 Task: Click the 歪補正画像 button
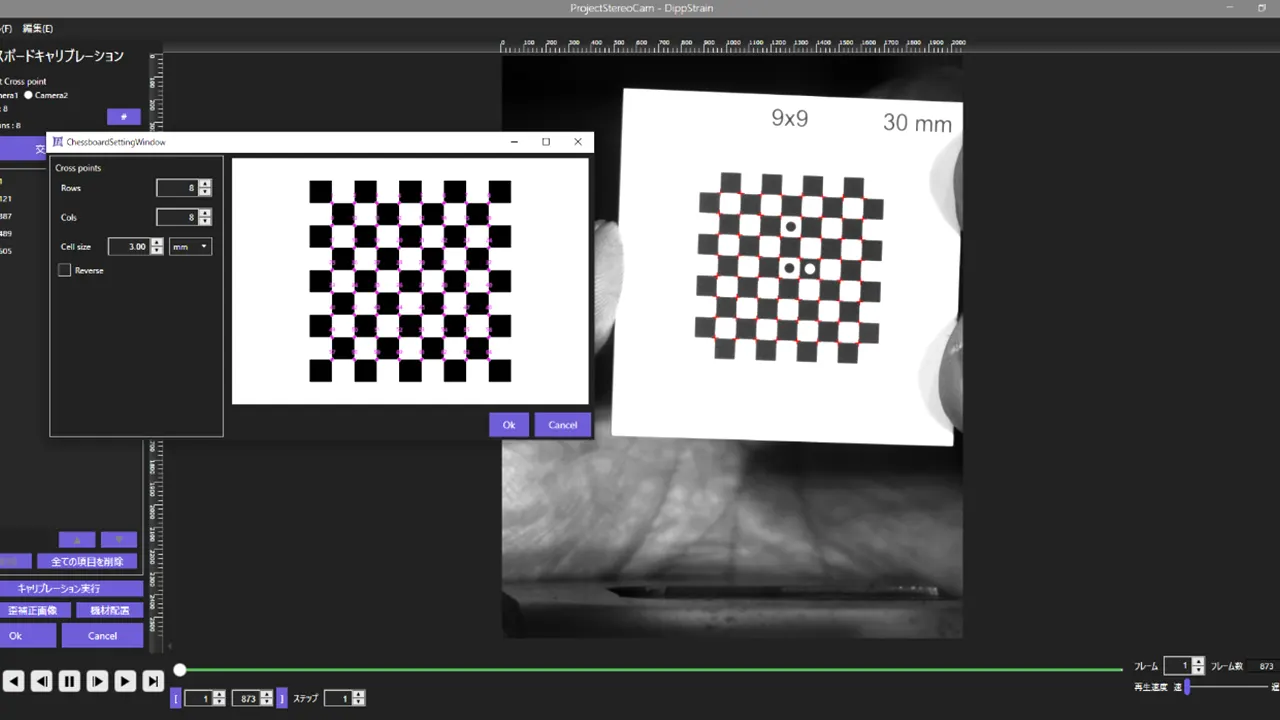pyautogui.click(x=35, y=610)
